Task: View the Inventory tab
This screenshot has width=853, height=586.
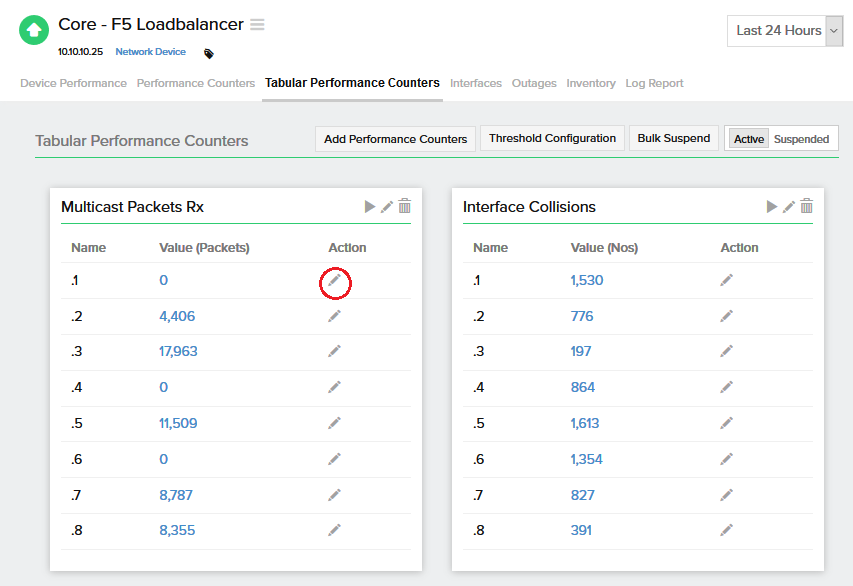Action: pos(591,83)
